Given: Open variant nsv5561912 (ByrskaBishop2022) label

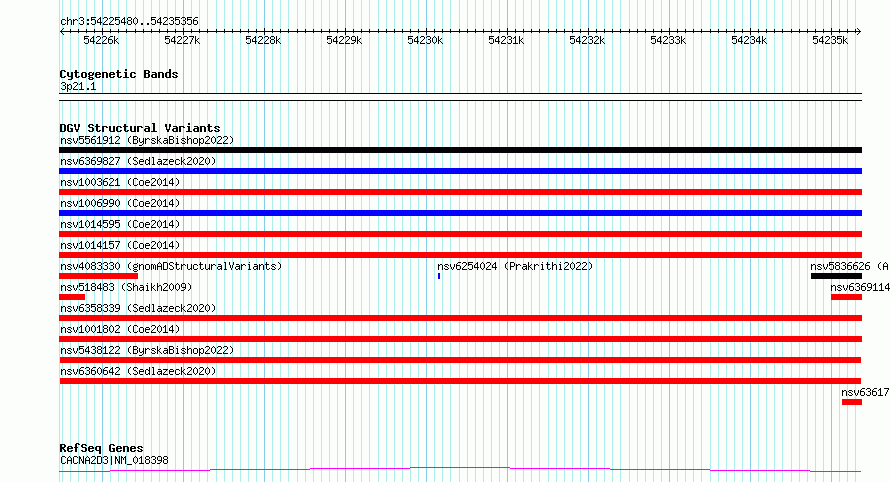Looking at the screenshot, I should [147, 140].
